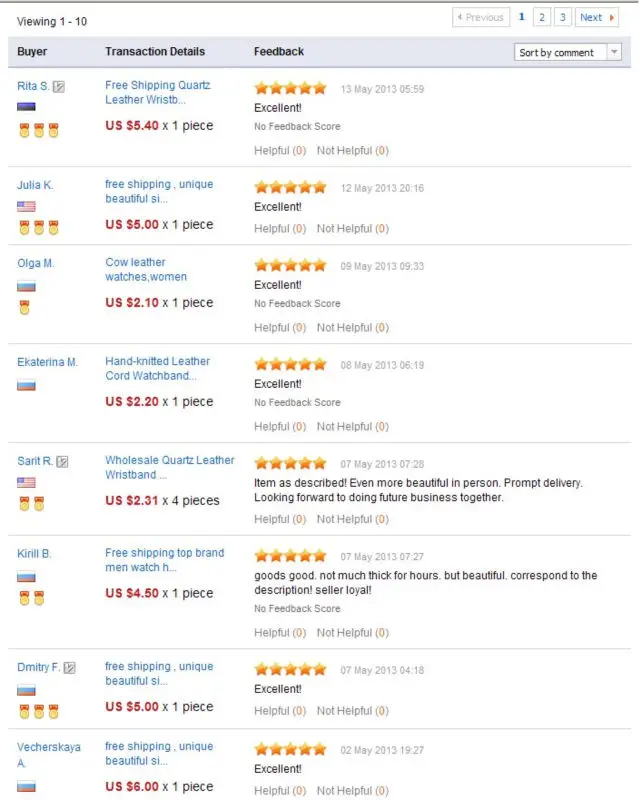Open the Sort by comment dropdown
The width and height of the screenshot is (639, 800).
568,52
